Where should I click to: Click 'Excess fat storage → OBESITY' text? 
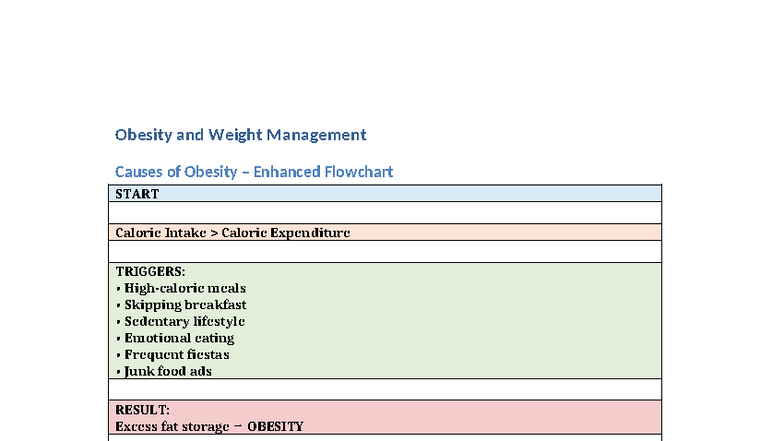pyautogui.click(x=210, y=426)
